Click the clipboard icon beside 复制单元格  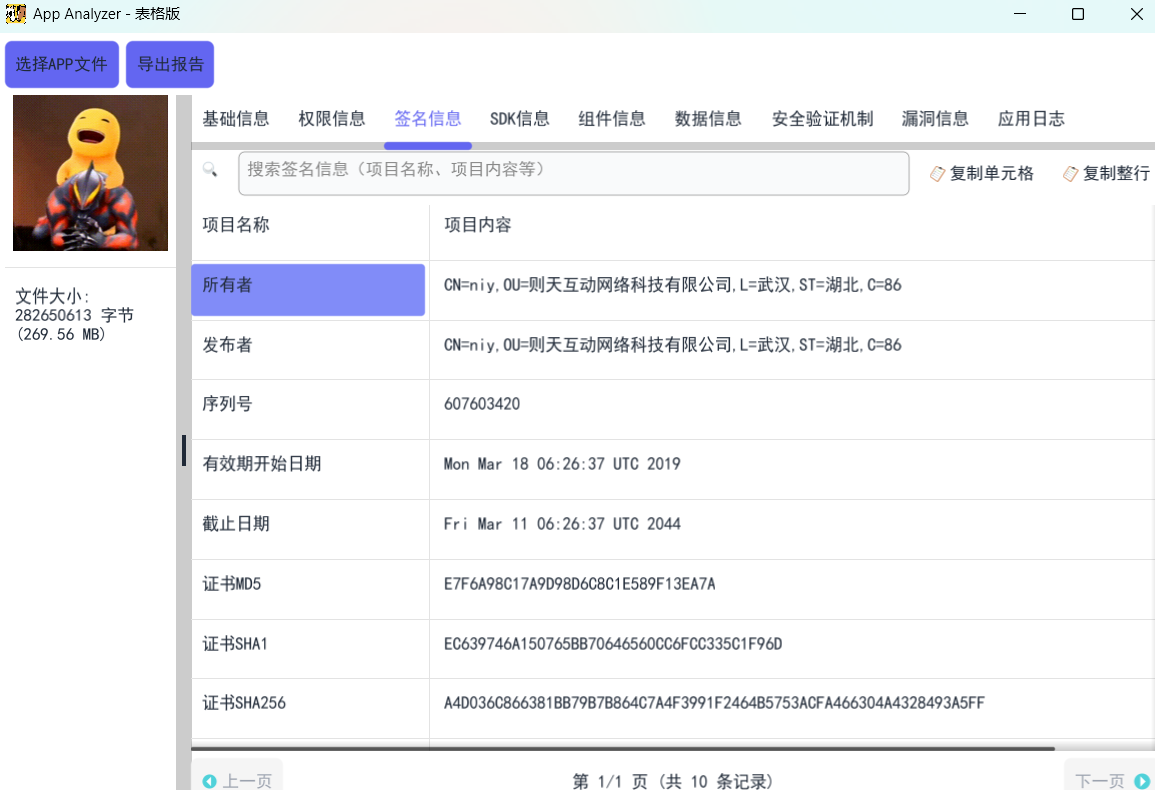937,173
